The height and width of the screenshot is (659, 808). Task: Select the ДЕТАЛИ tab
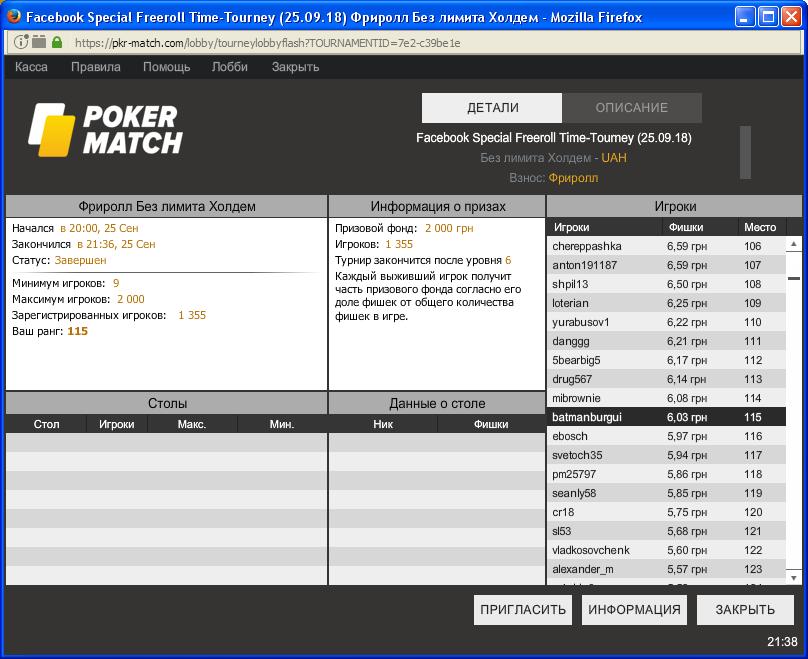pyautogui.click(x=492, y=108)
